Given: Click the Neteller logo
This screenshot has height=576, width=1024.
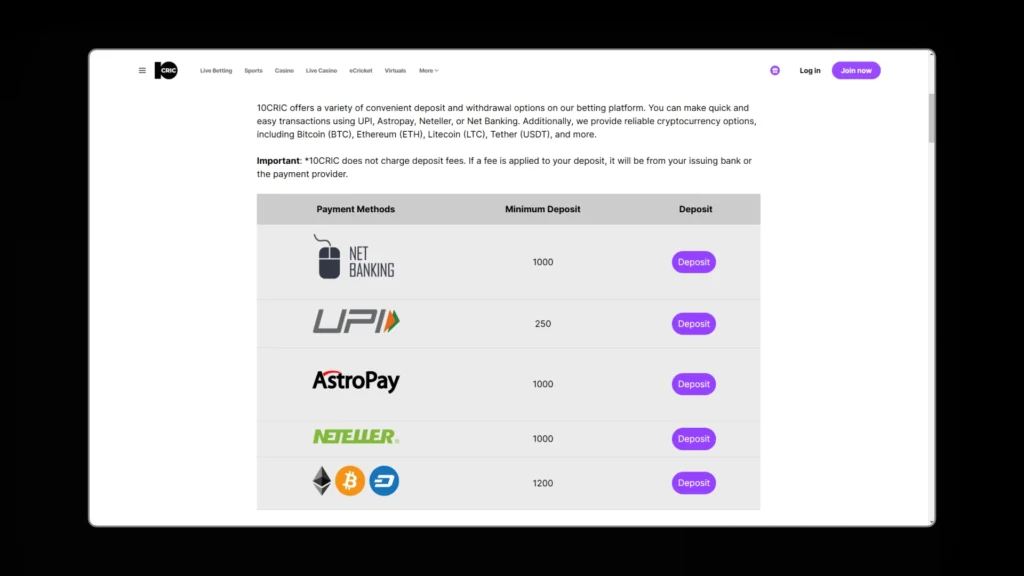Looking at the screenshot, I should point(355,437).
